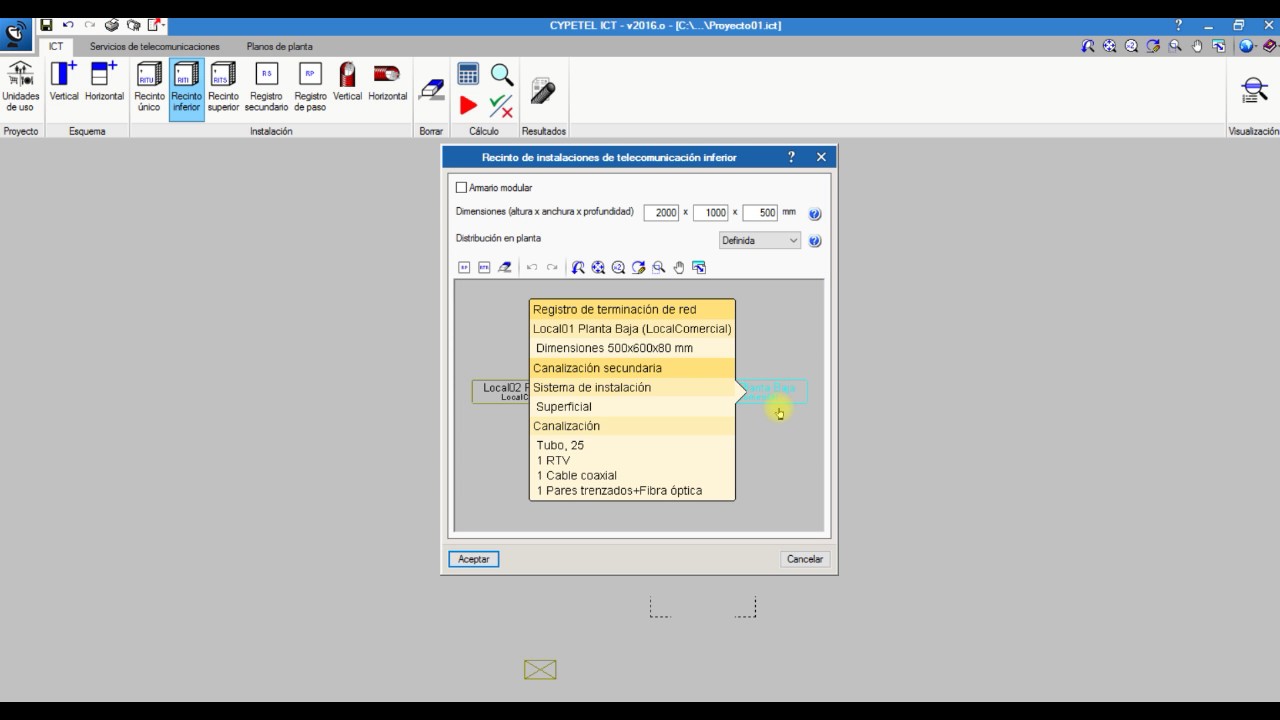
Task: Open help for Distribución en planta
Action: pyautogui.click(x=814, y=240)
